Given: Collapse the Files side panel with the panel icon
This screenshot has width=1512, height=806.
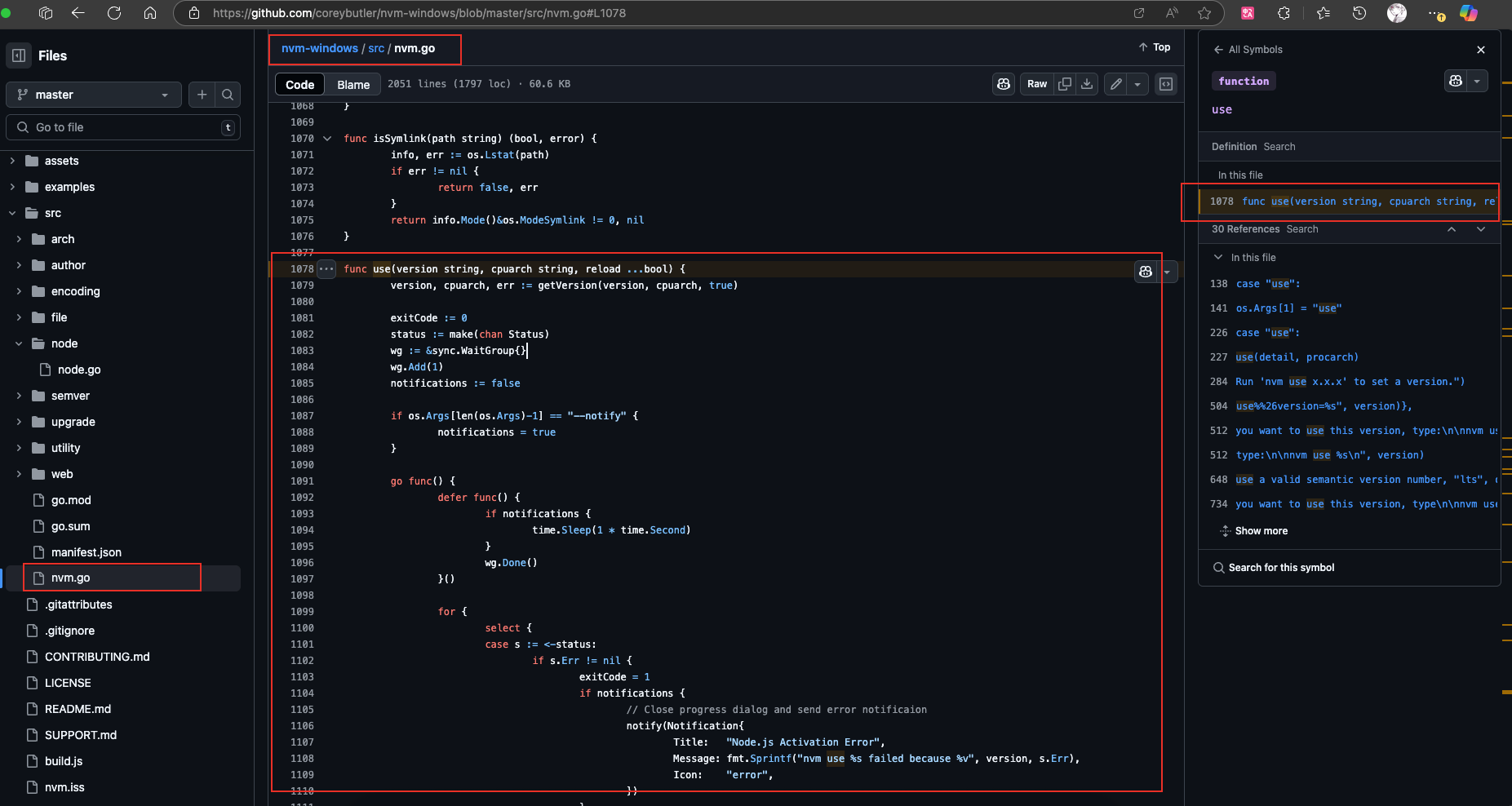Looking at the screenshot, I should coord(18,55).
